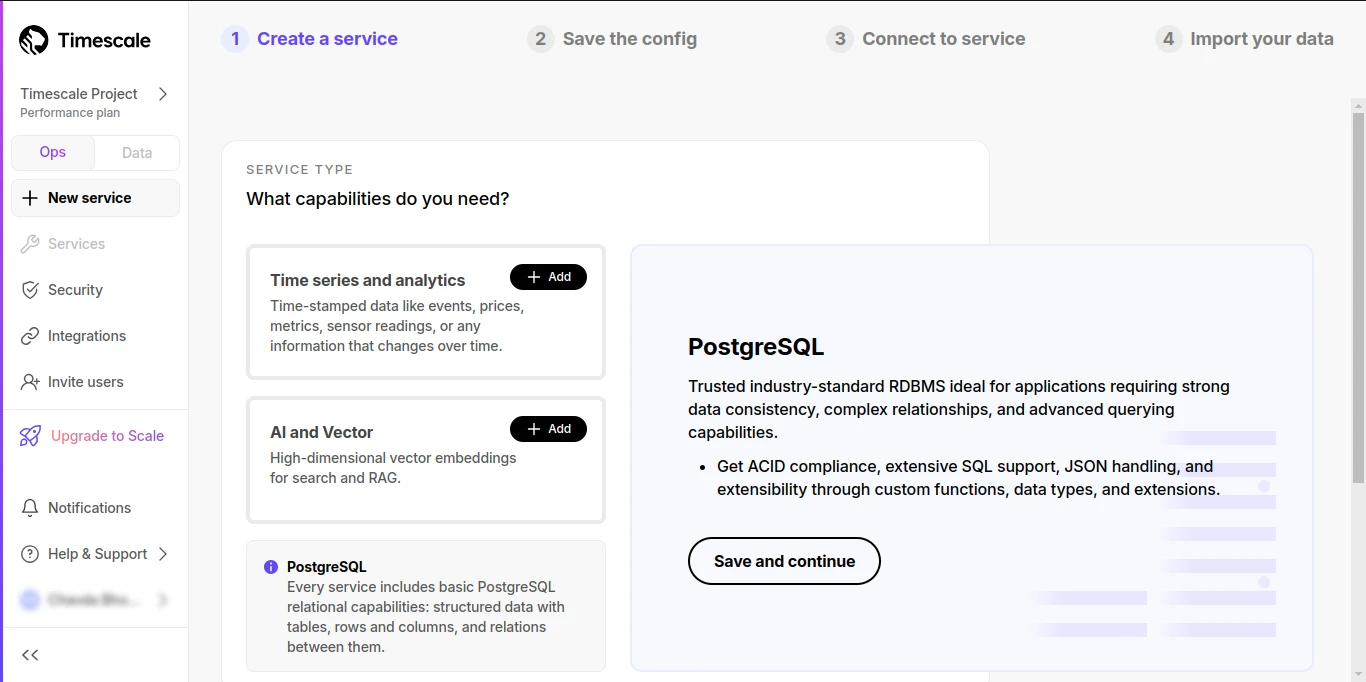Collapse the sidebar with double chevron
The height and width of the screenshot is (682, 1366).
click(30, 655)
